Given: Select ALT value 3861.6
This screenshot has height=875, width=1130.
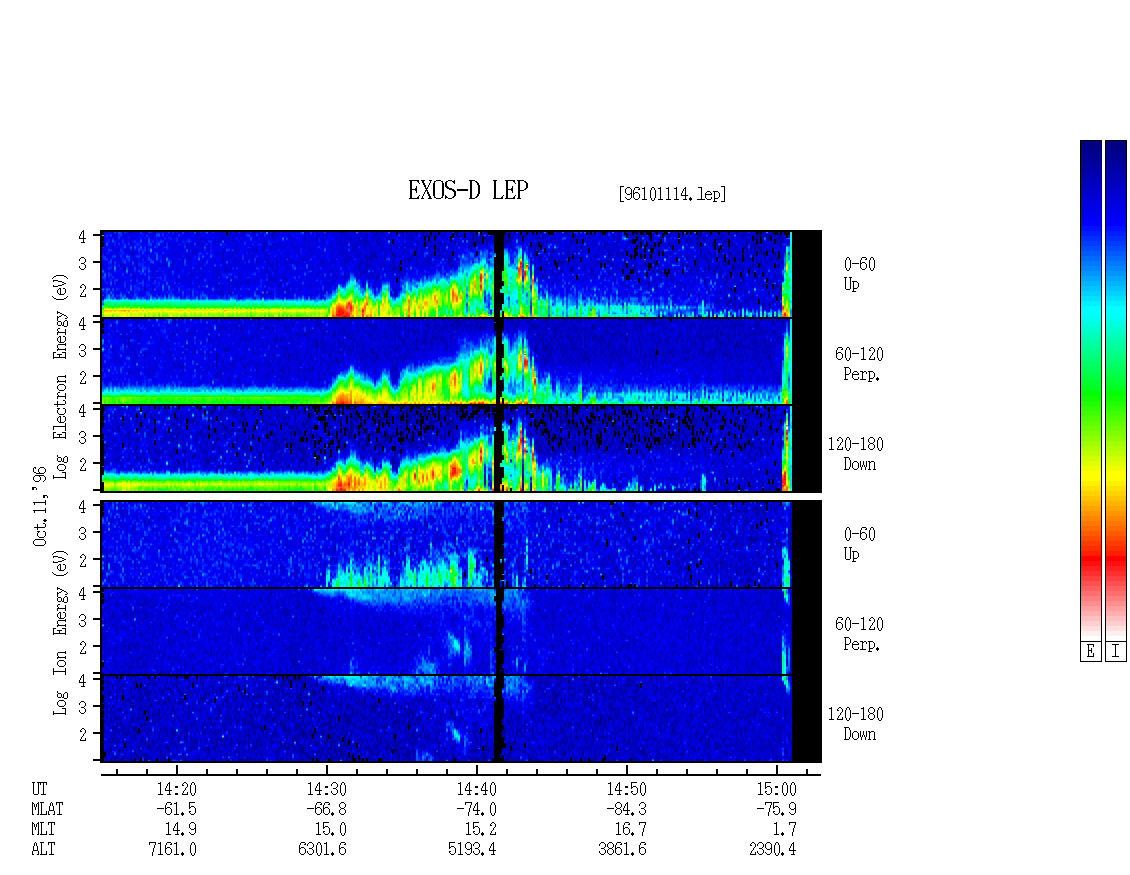Looking at the screenshot, I should click(622, 850).
